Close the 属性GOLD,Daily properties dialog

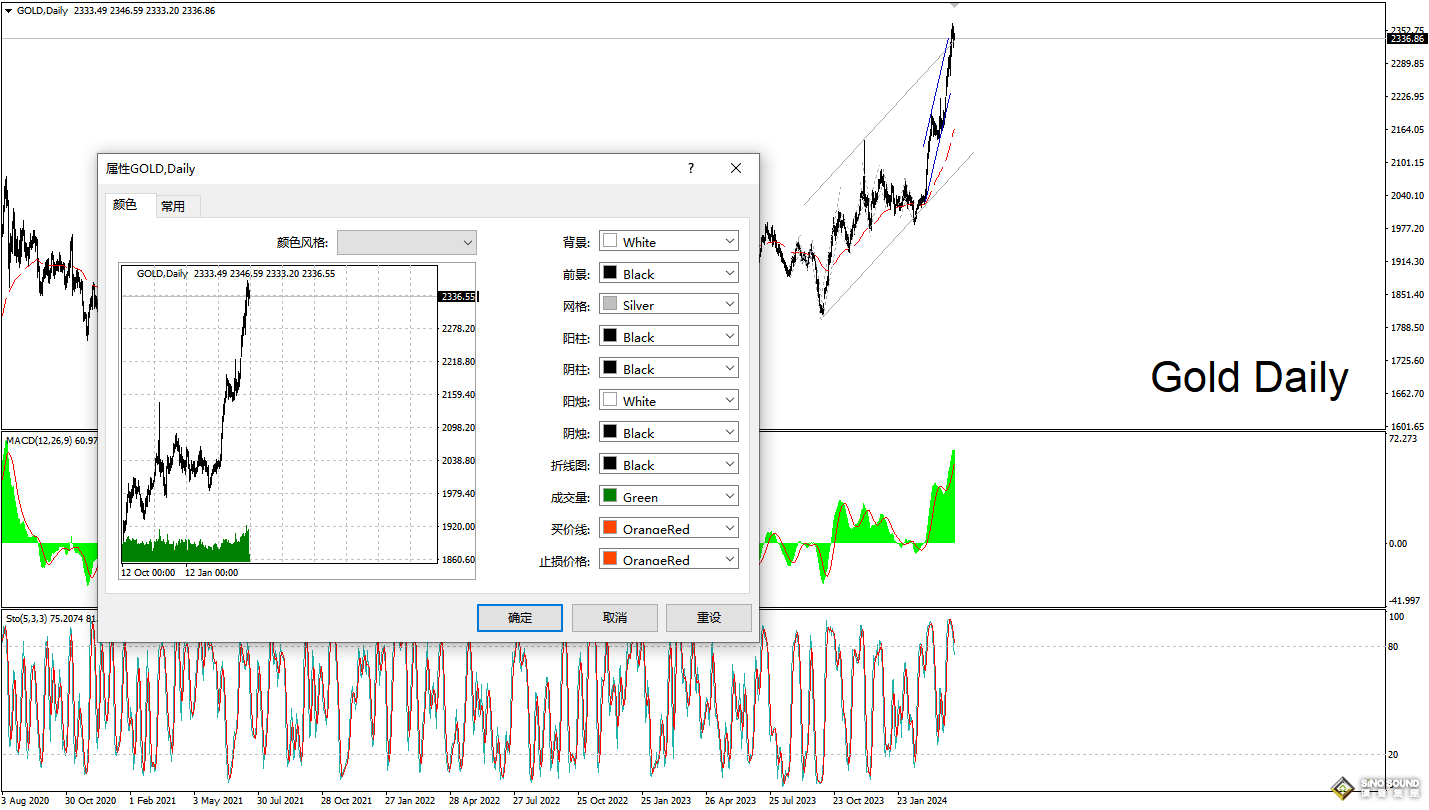coord(736,168)
